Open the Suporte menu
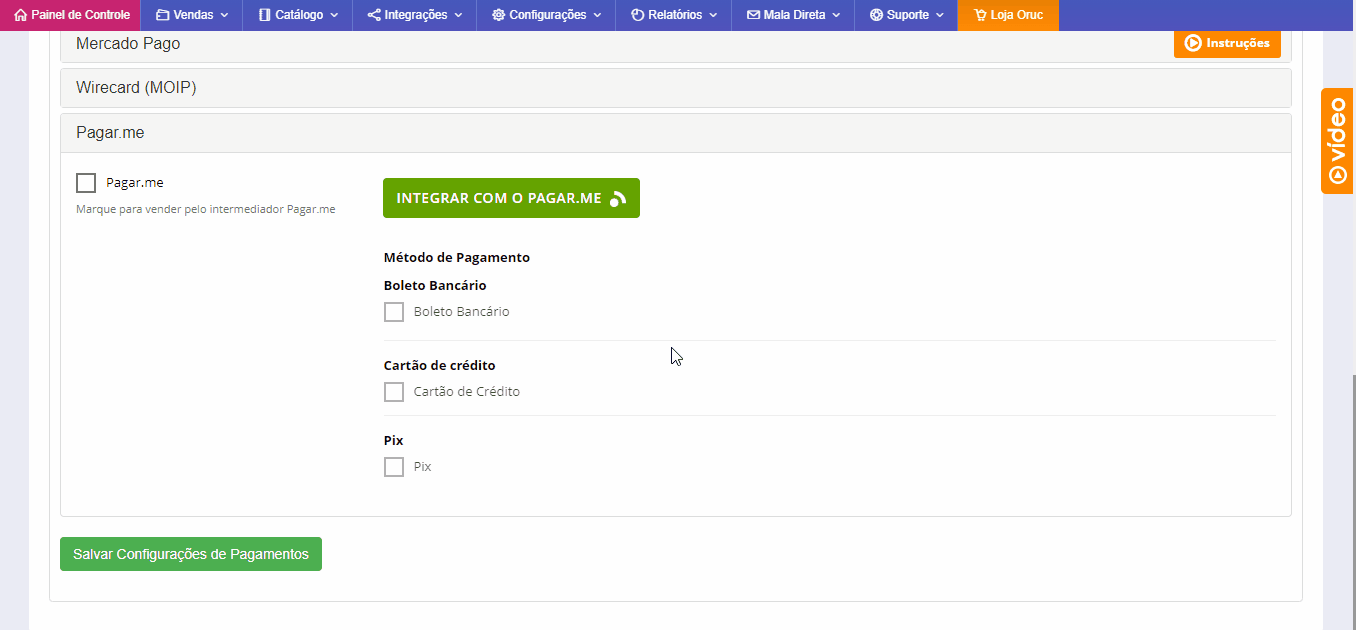The width and height of the screenshot is (1356, 630). (x=906, y=15)
